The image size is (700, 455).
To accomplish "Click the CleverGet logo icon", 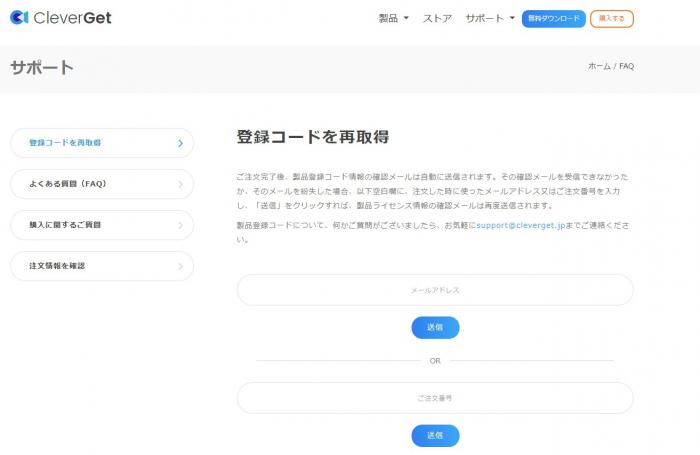I will pyautogui.click(x=19, y=17).
